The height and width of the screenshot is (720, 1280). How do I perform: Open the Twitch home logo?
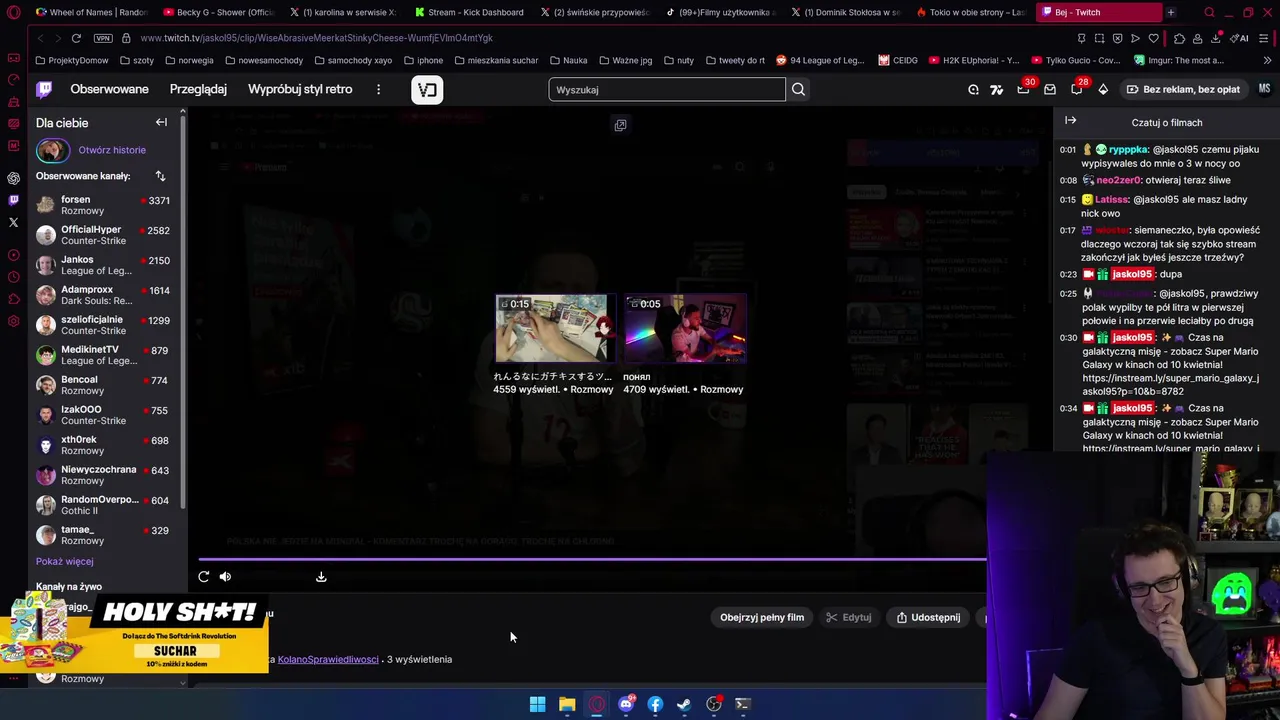coord(44,89)
